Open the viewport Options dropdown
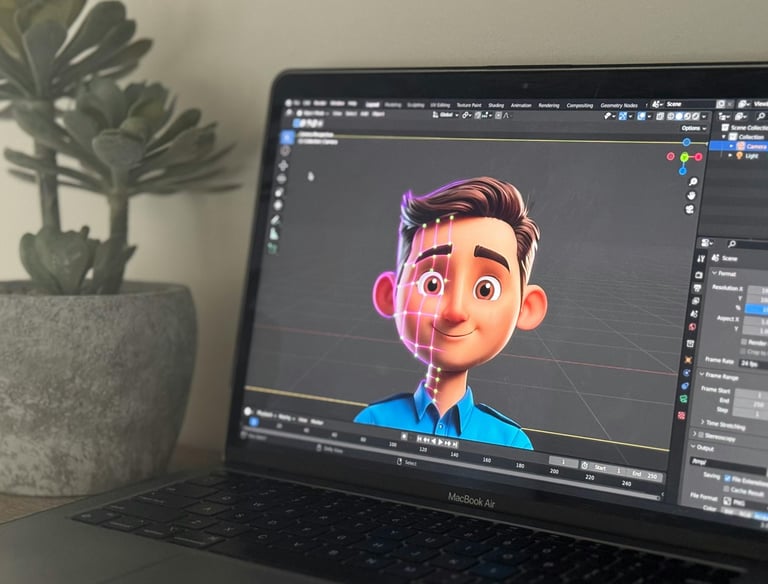This screenshot has width=768, height=584. [694, 128]
